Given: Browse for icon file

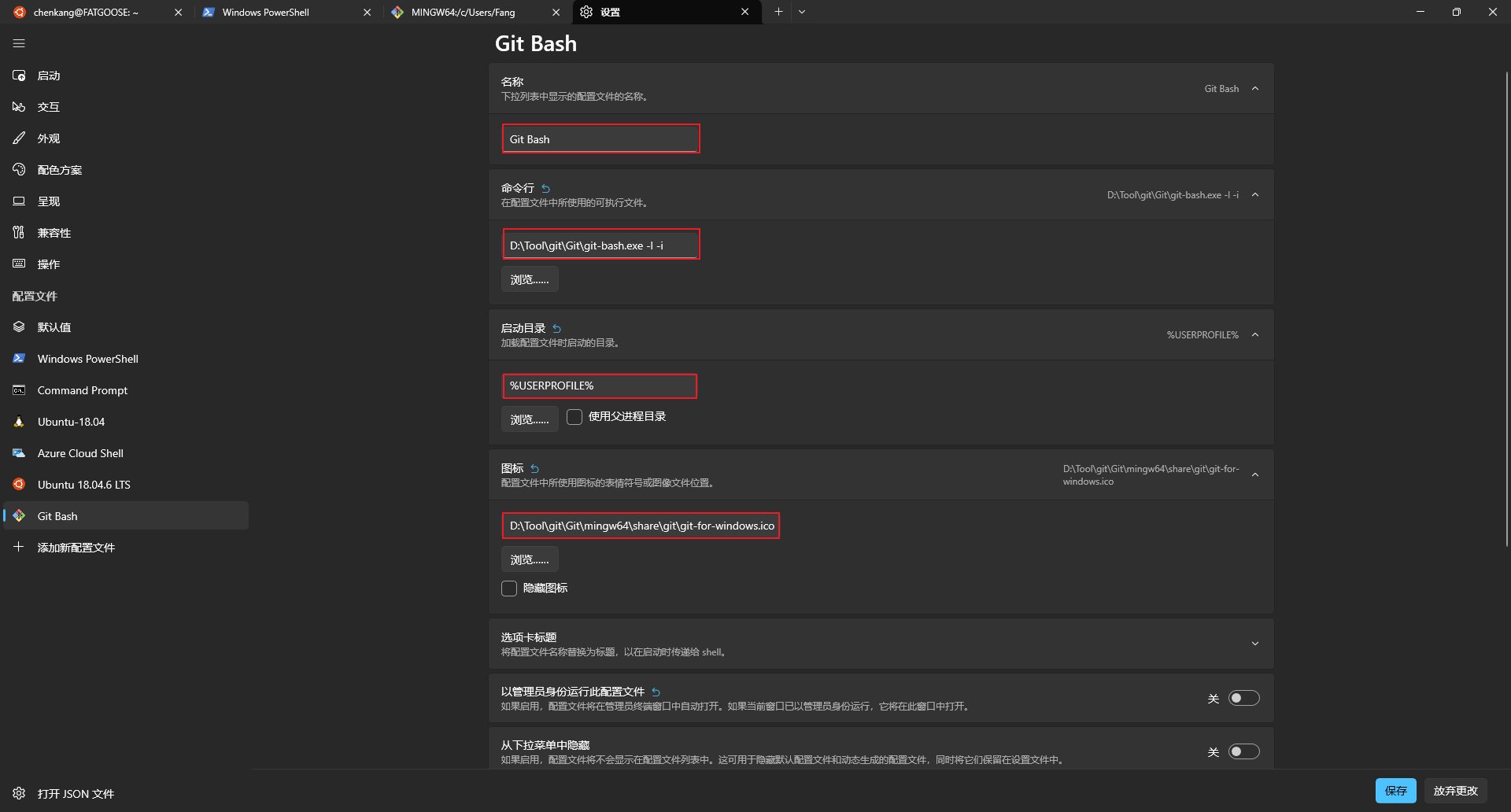Looking at the screenshot, I should tap(530, 559).
